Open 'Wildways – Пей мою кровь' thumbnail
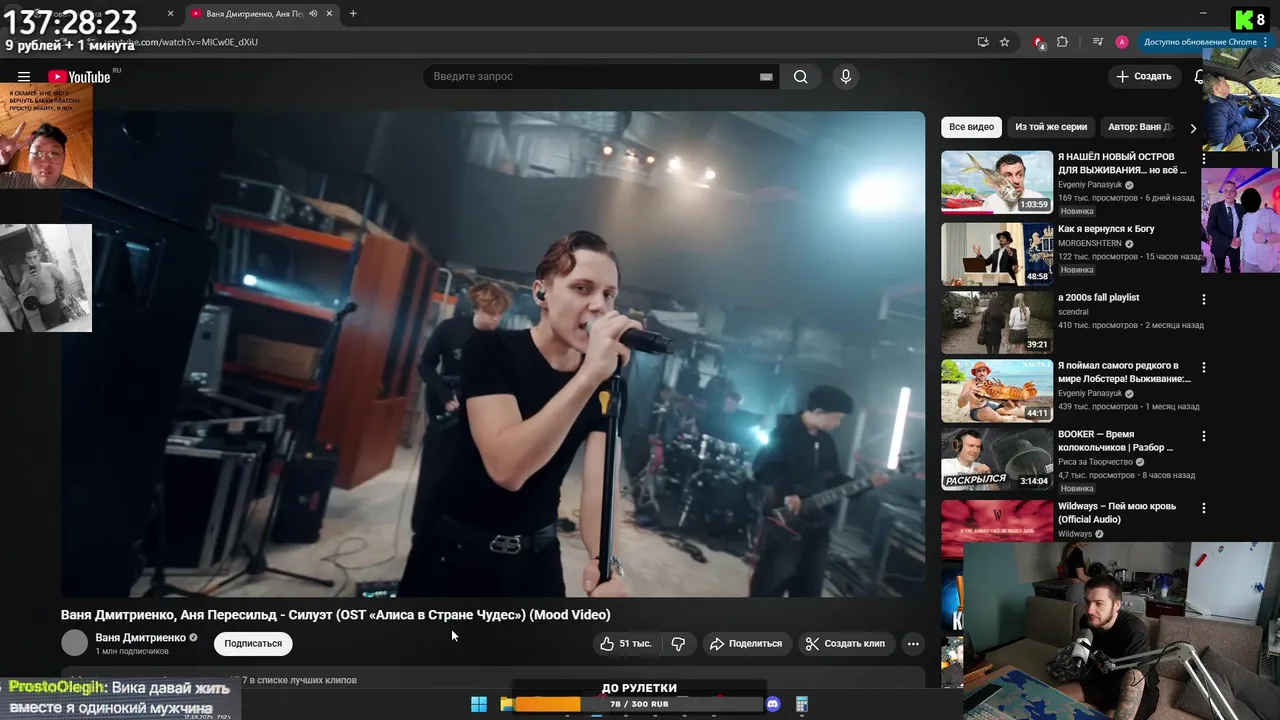Viewport: 1280px width, 720px height. coord(997,521)
